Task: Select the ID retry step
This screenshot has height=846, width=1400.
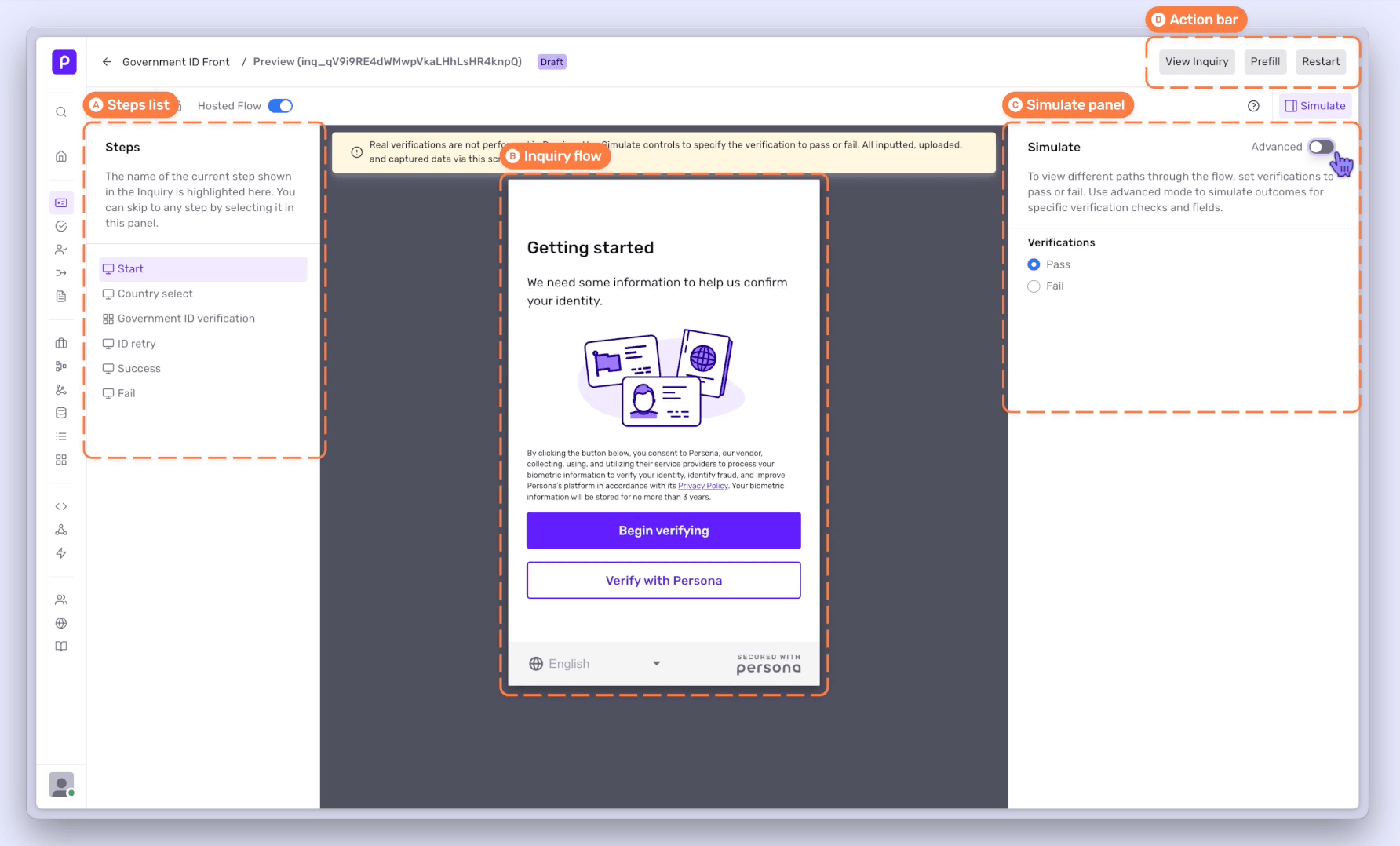Action: pos(203,344)
